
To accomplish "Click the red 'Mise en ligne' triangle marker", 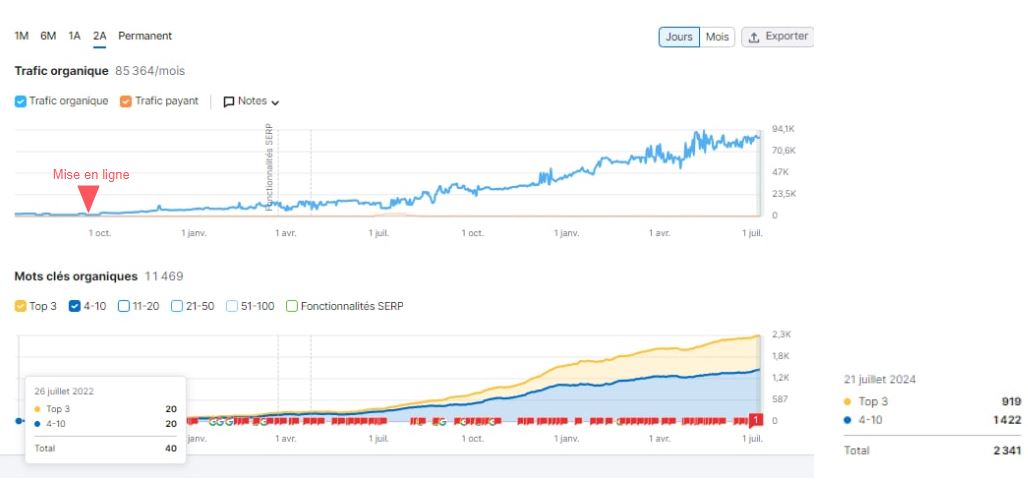I will pyautogui.click(x=88, y=203).
